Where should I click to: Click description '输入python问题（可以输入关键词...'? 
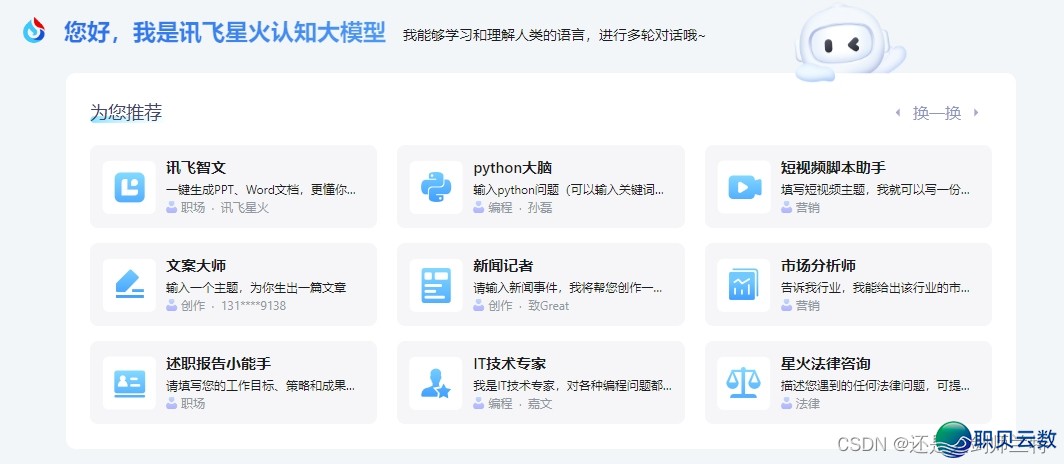569,189
